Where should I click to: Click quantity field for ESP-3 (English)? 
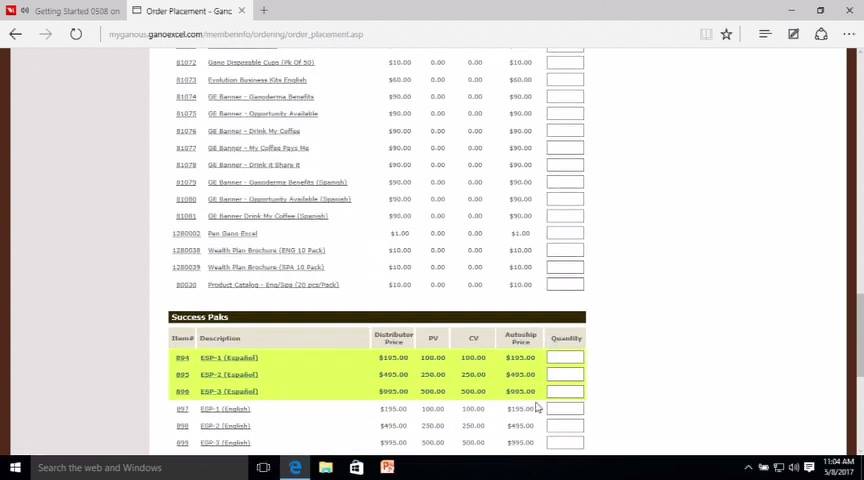coord(565,443)
